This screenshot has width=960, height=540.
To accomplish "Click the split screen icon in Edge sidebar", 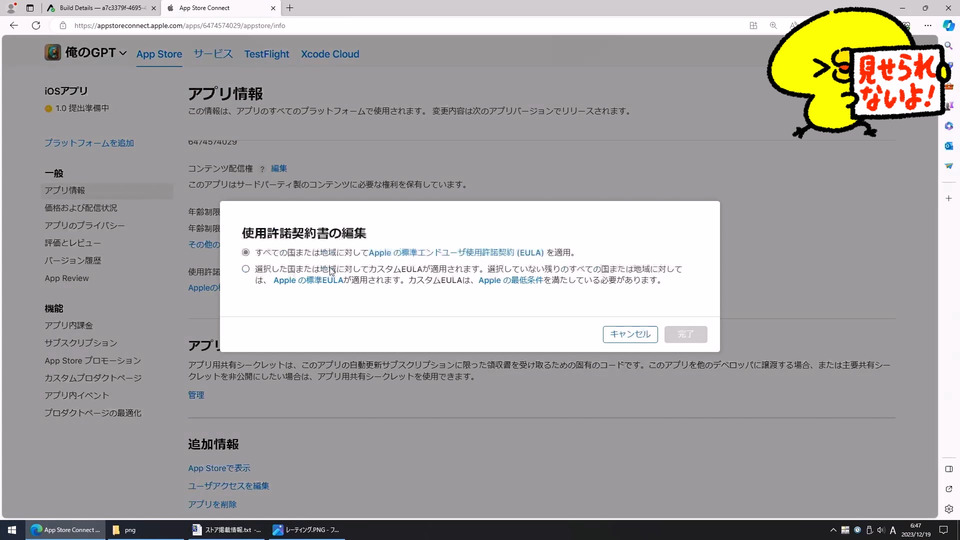I will click(948, 469).
